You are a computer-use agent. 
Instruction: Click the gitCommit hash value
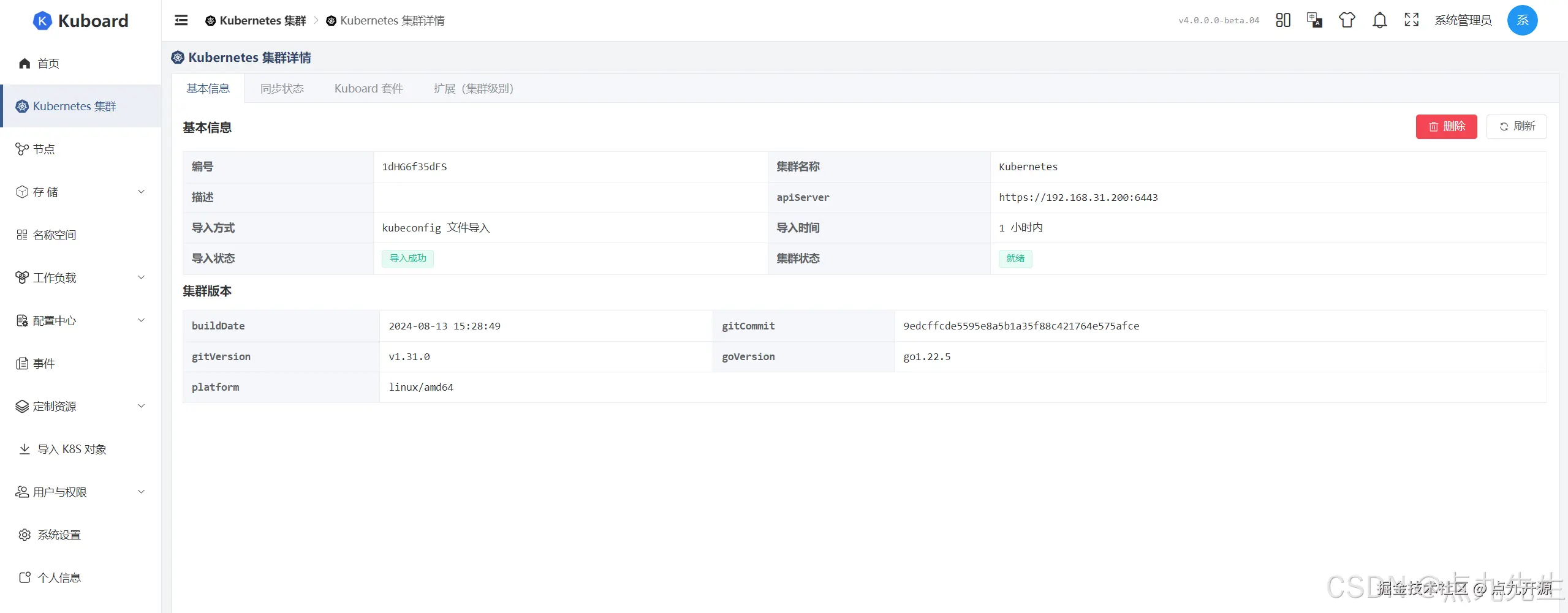[1021, 326]
